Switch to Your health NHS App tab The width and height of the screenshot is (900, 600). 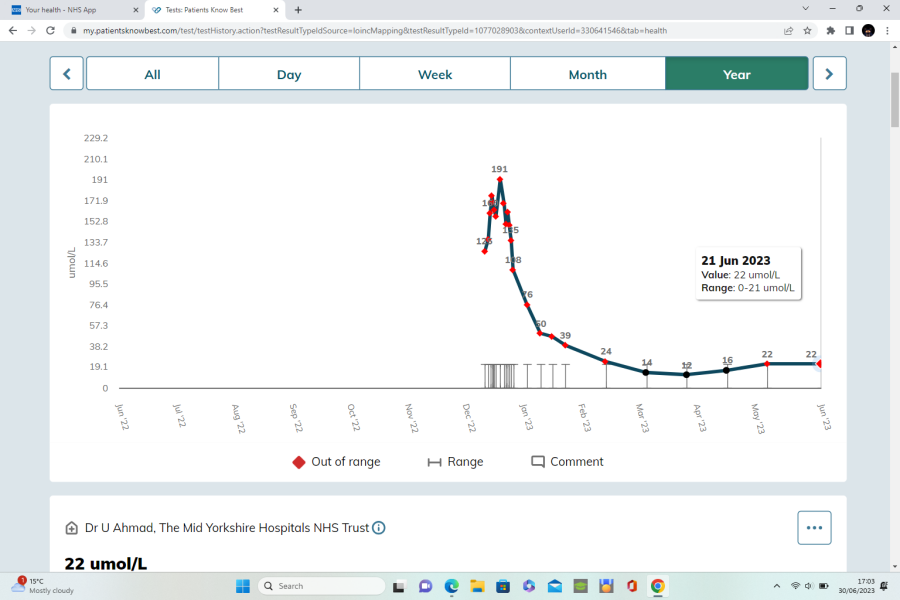[x=68, y=9]
